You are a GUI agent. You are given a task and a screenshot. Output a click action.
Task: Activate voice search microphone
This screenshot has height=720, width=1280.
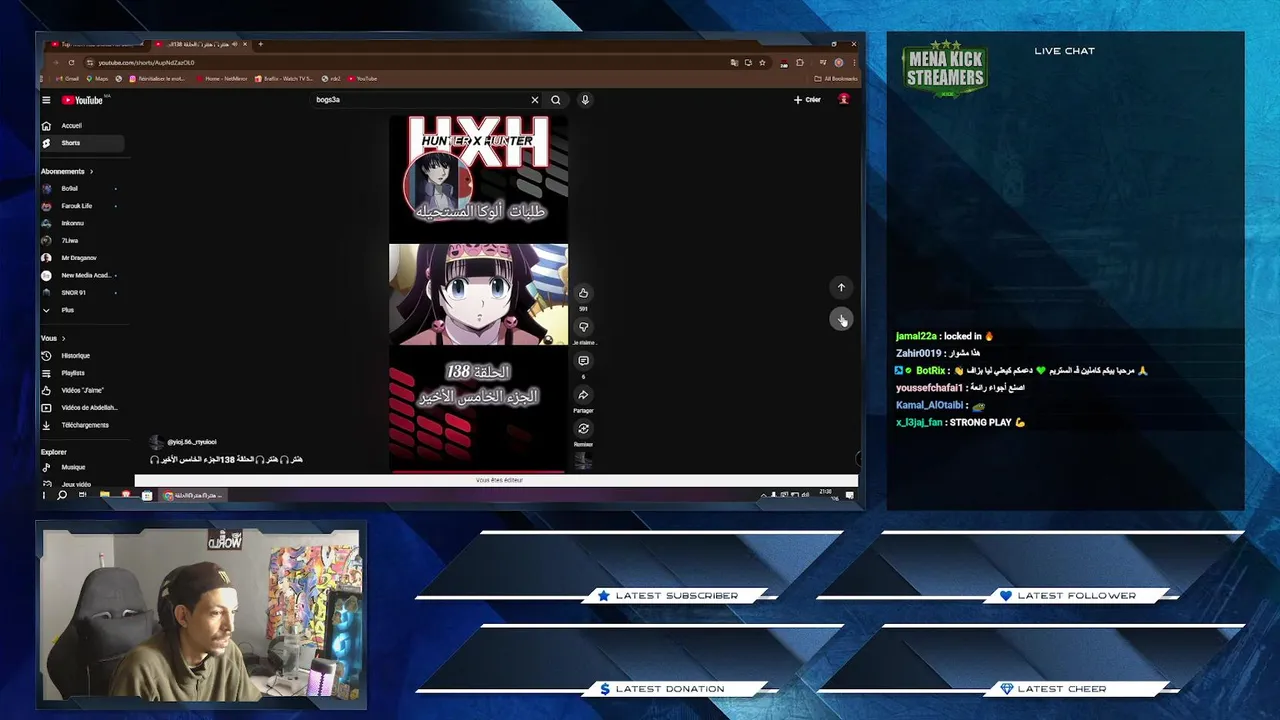[585, 100]
